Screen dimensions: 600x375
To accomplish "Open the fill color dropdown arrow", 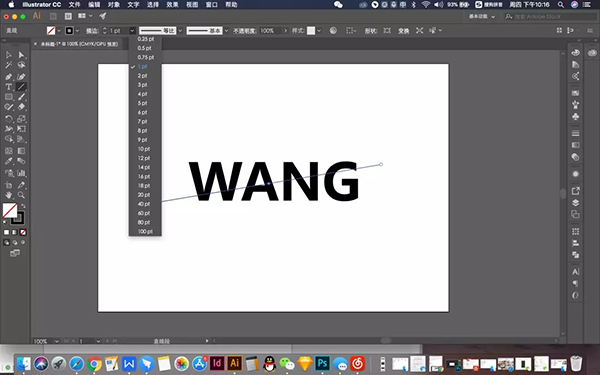I will pyautogui.click(x=59, y=31).
